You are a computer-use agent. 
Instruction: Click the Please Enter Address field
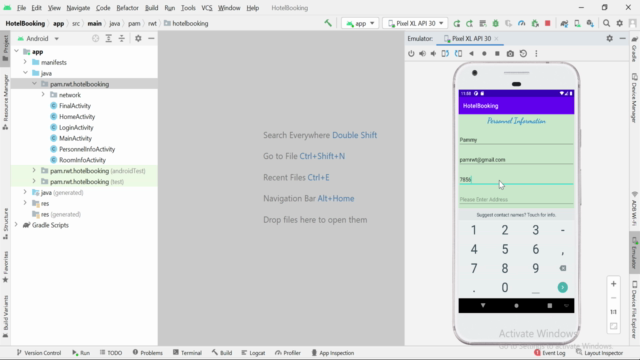(x=516, y=199)
